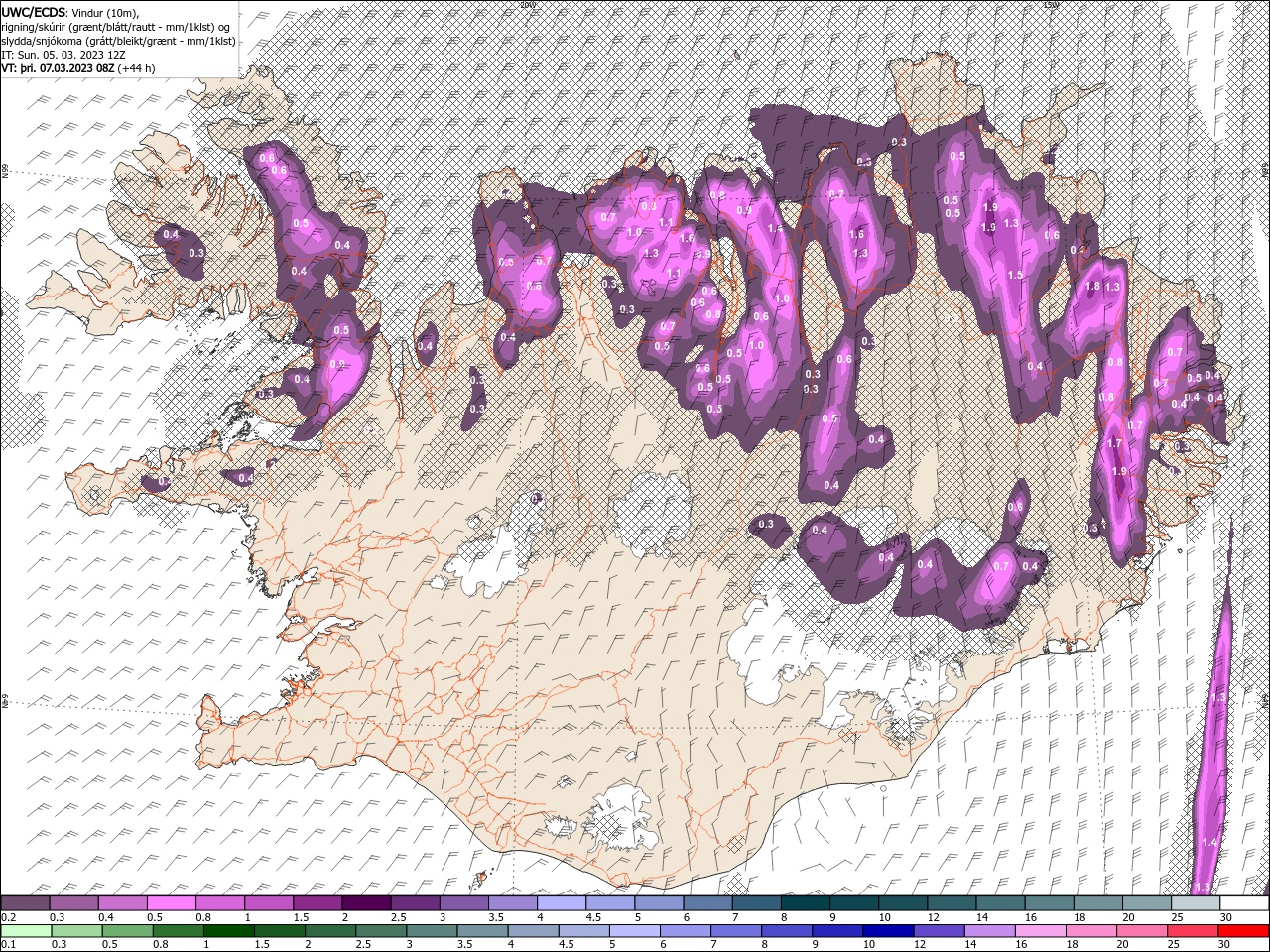This screenshot has width=1270, height=952.
Task: Click top-row swatch between 1.5 and 2
Action: click(x=317, y=903)
